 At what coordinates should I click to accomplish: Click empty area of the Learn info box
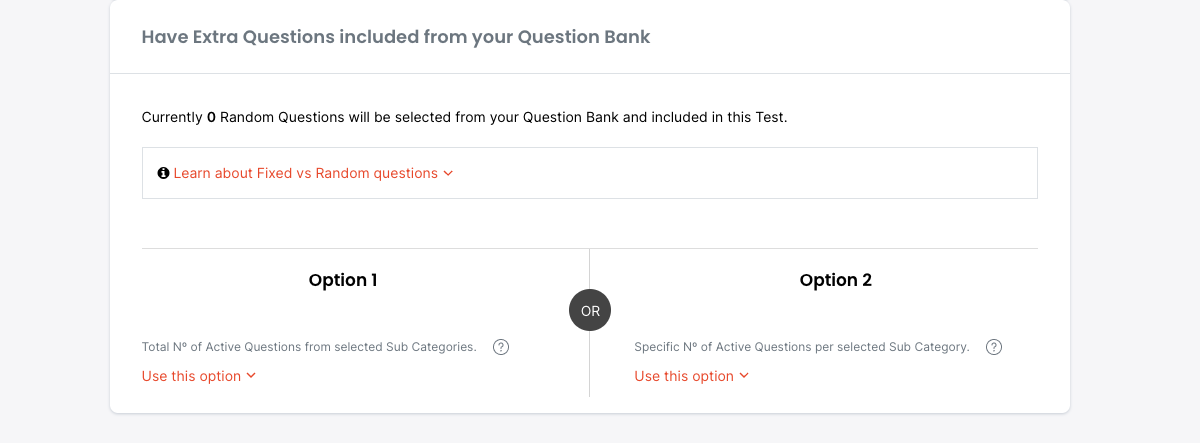[x=750, y=173]
